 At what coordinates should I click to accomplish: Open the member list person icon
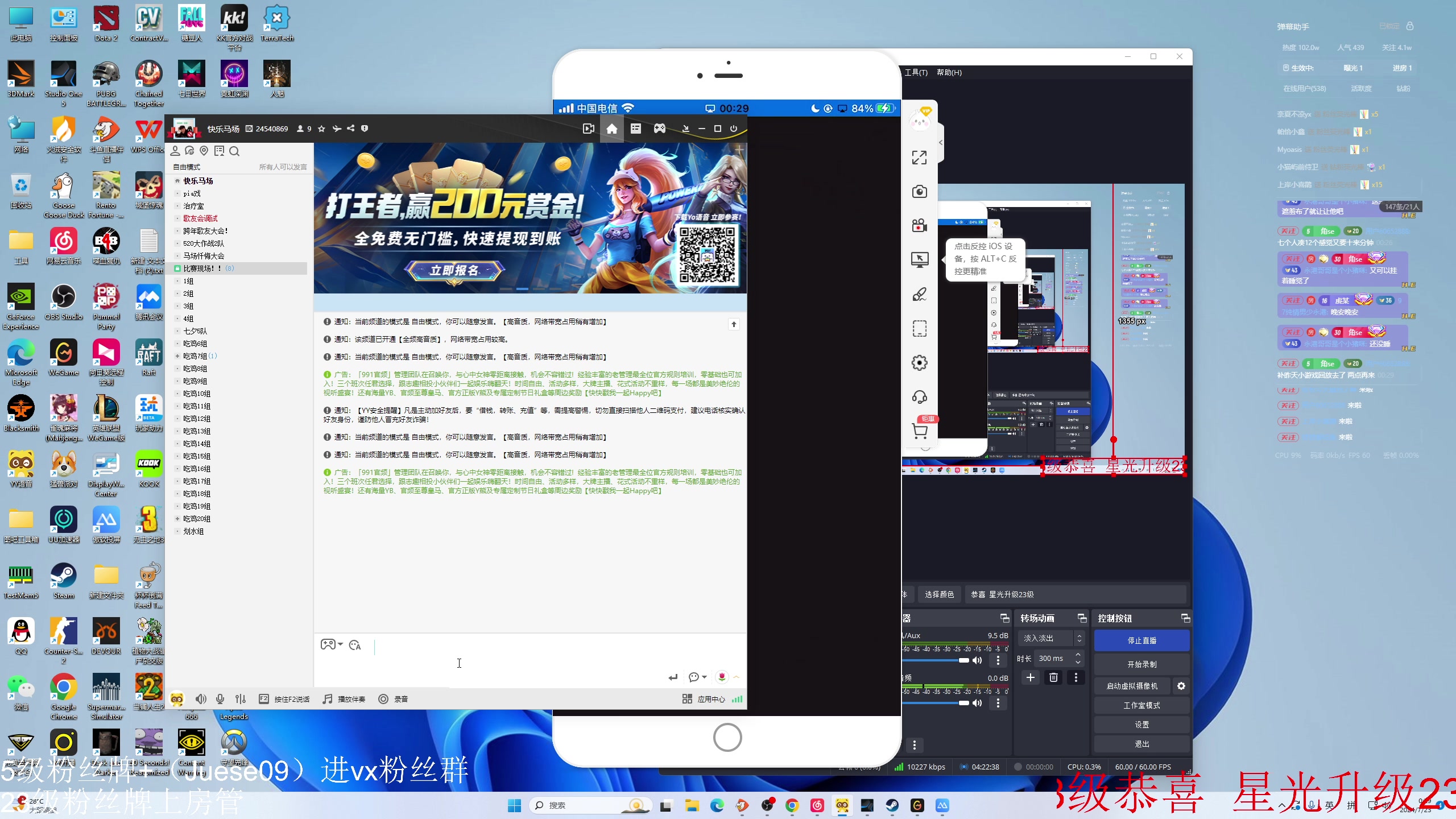tap(175, 151)
